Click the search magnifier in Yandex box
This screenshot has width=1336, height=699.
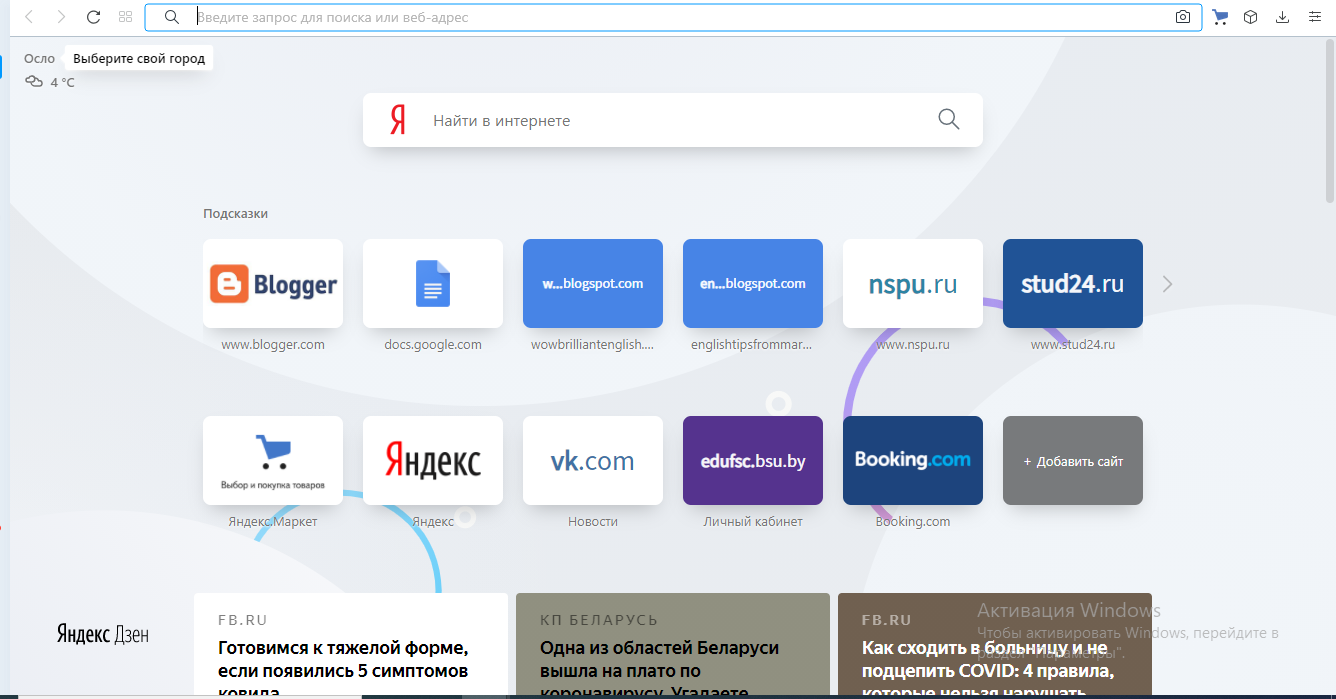(948, 120)
